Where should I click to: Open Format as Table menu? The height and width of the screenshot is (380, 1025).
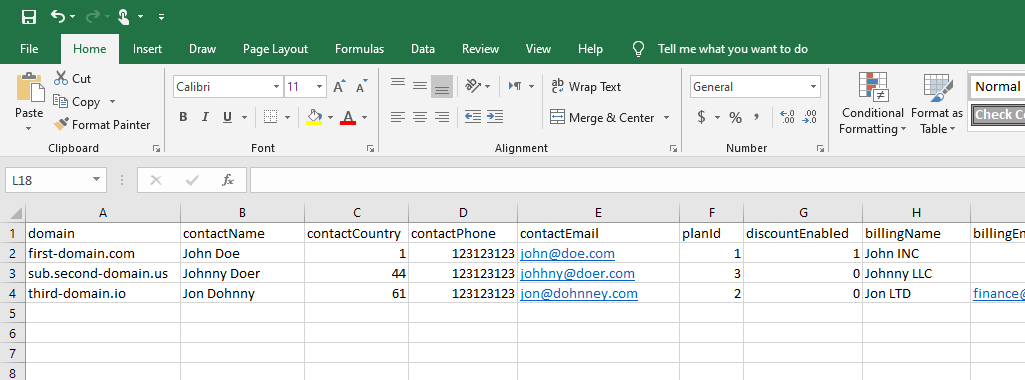pos(938,104)
